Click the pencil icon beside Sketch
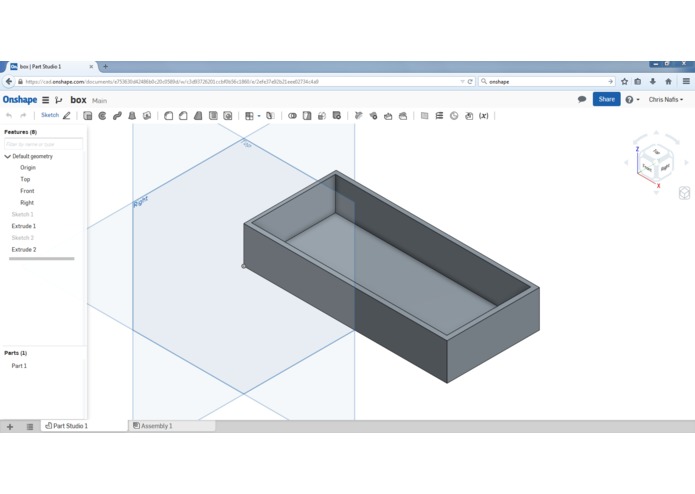The image size is (695, 494). (66, 116)
